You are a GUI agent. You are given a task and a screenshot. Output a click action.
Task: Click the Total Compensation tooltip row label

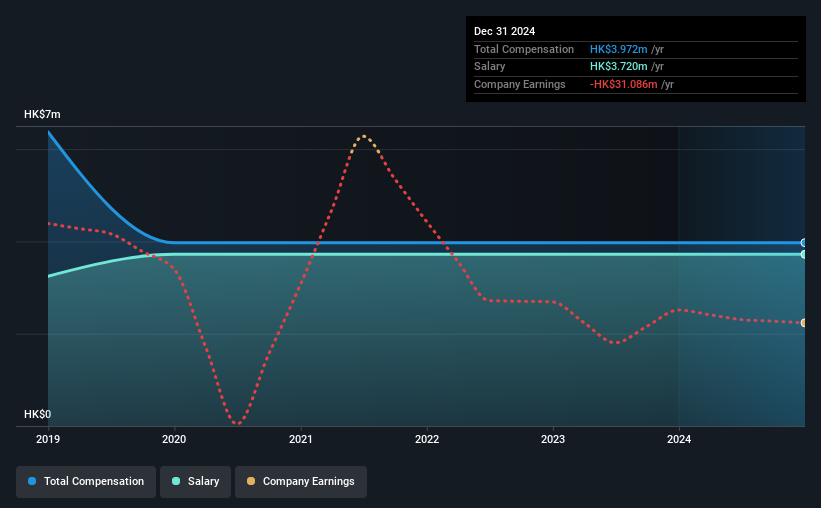[524, 49]
